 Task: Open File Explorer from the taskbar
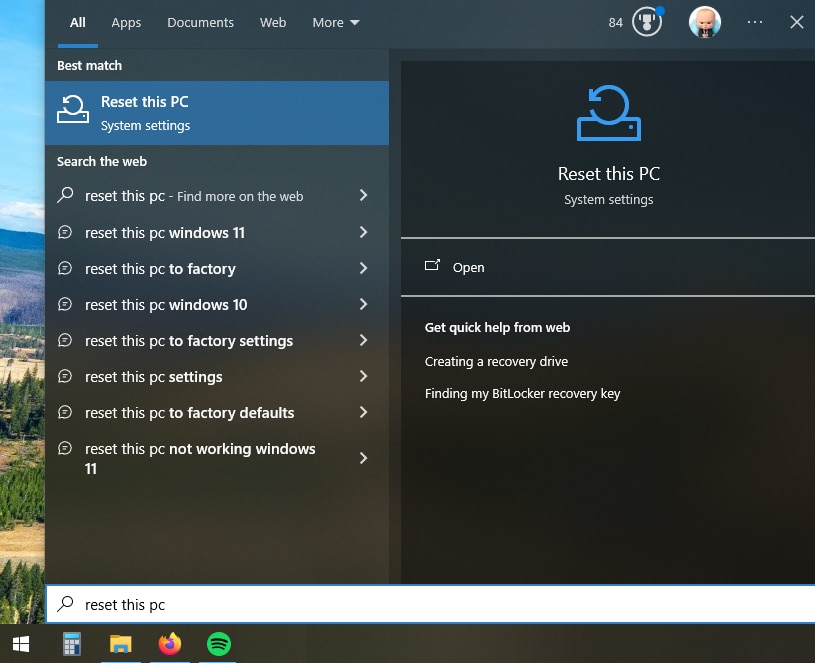pyautogui.click(x=120, y=645)
